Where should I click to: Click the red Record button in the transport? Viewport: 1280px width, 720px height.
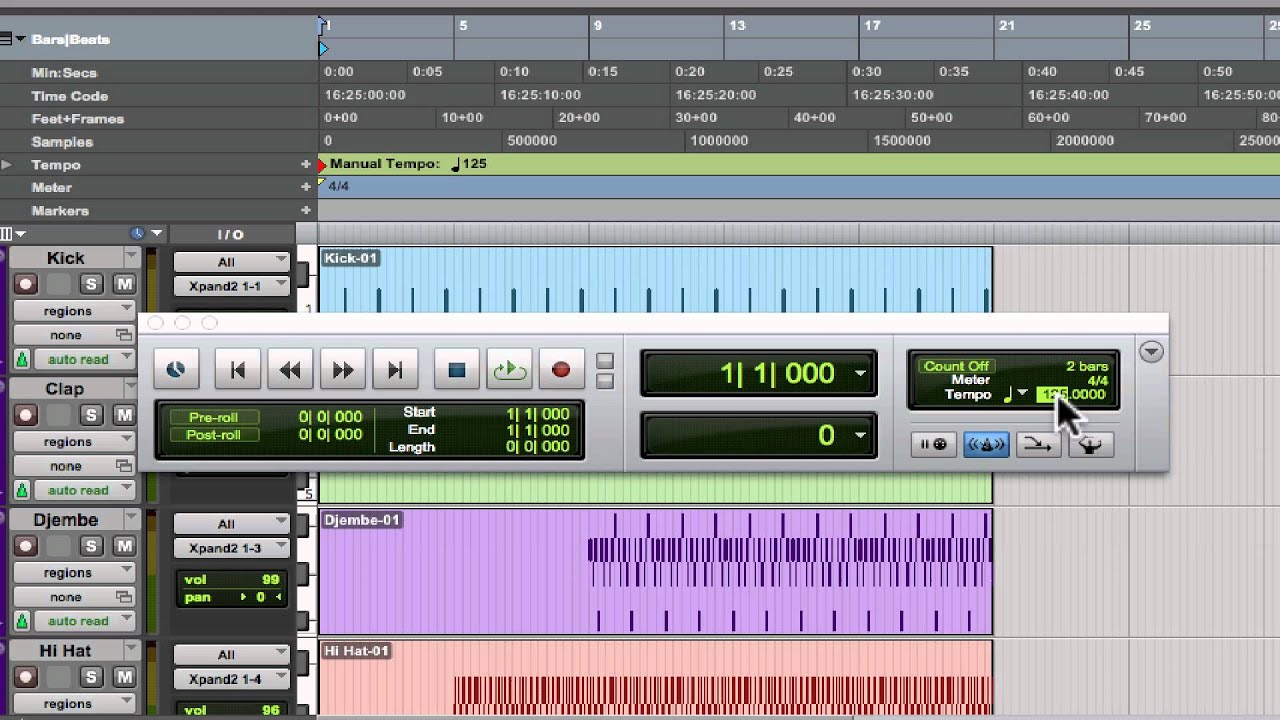coord(561,370)
